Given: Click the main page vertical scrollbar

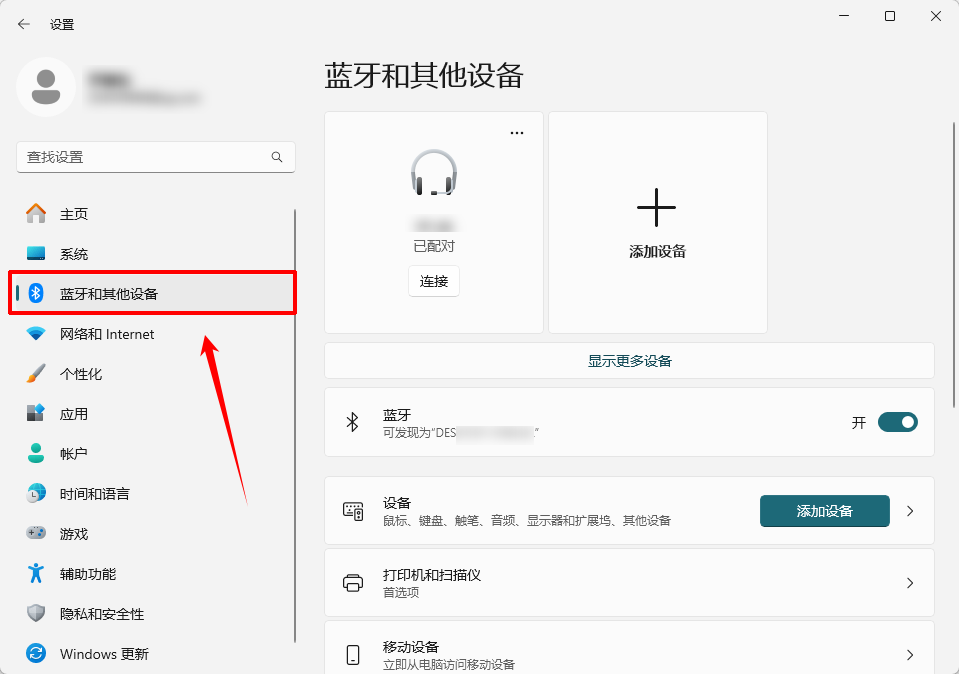Looking at the screenshot, I should click(954, 265).
